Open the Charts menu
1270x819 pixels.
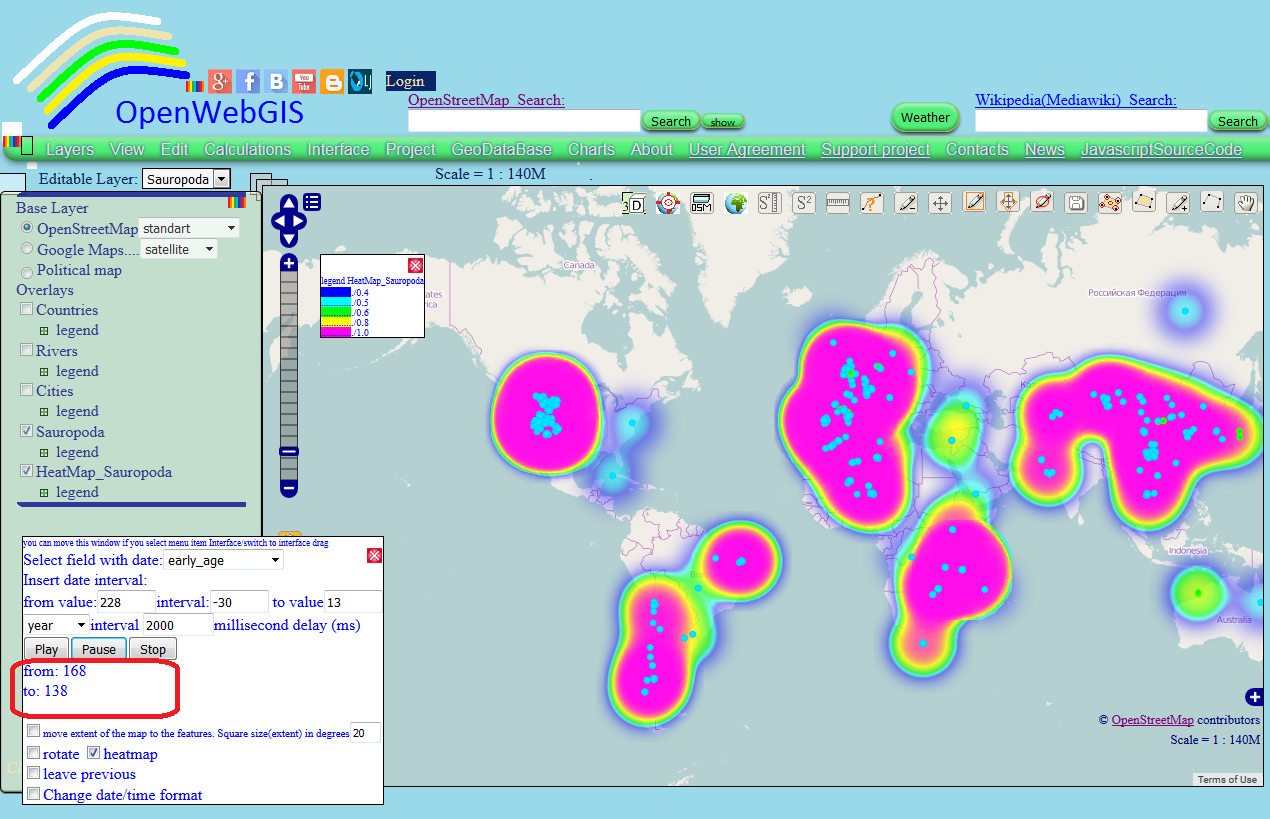click(591, 149)
